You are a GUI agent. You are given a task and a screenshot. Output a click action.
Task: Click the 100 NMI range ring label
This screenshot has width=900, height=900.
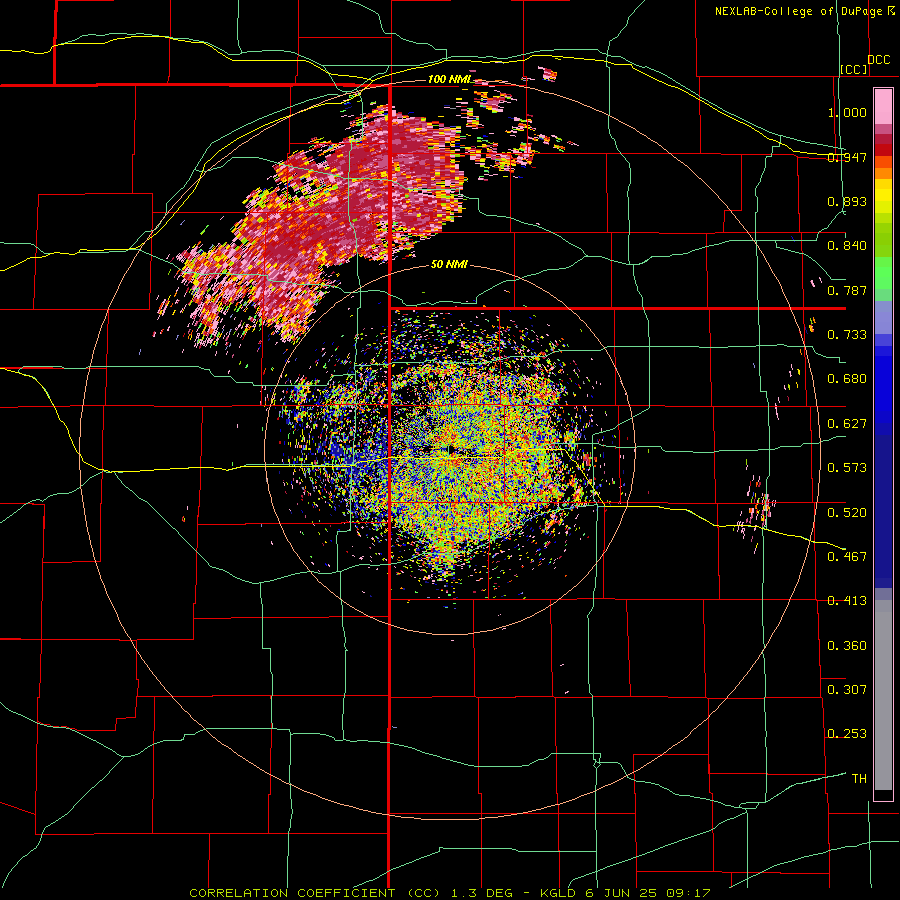[449, 79]
